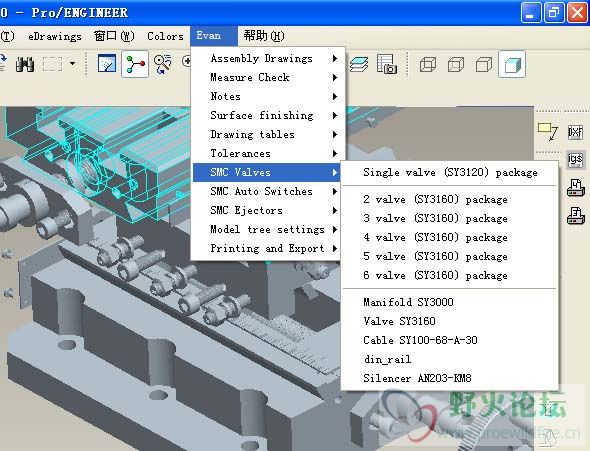Open the eDrawings menu

(x=55, y=36)
